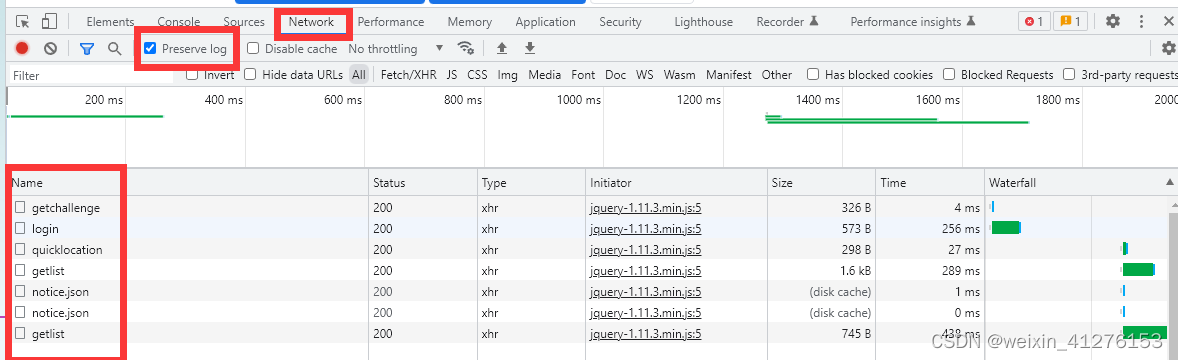Open the No throttling dropdown

pos(396,49)
